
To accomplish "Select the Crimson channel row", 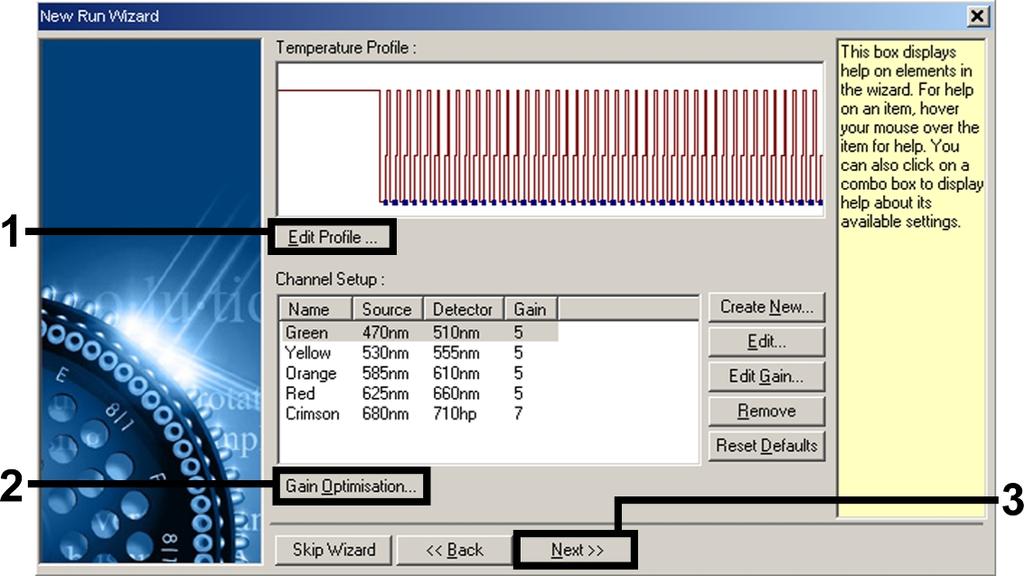I will pyautogui.click(x=419, y=413).
